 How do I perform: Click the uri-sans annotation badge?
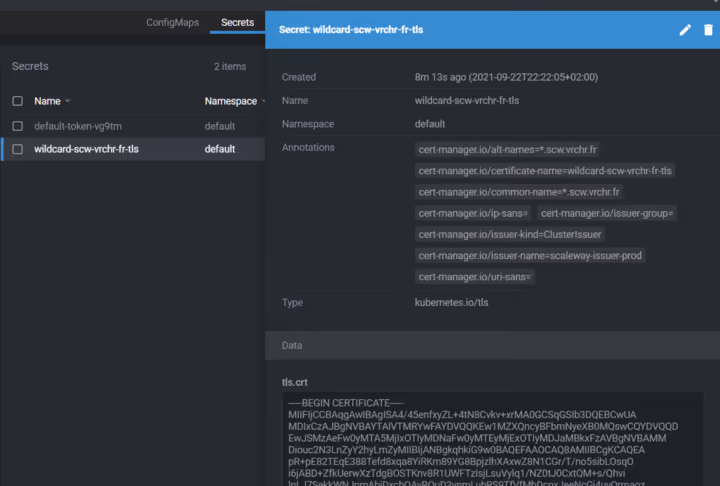coord(475,276)
